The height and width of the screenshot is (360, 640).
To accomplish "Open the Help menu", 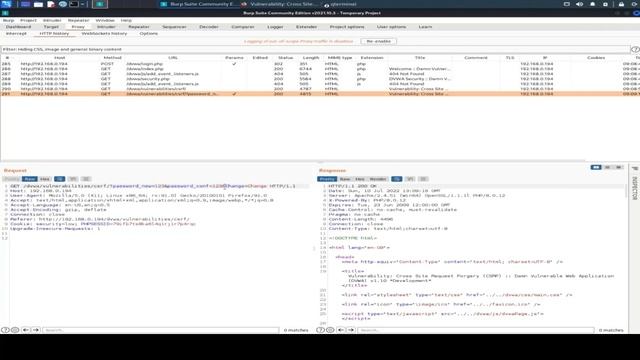I will point(126,20).
